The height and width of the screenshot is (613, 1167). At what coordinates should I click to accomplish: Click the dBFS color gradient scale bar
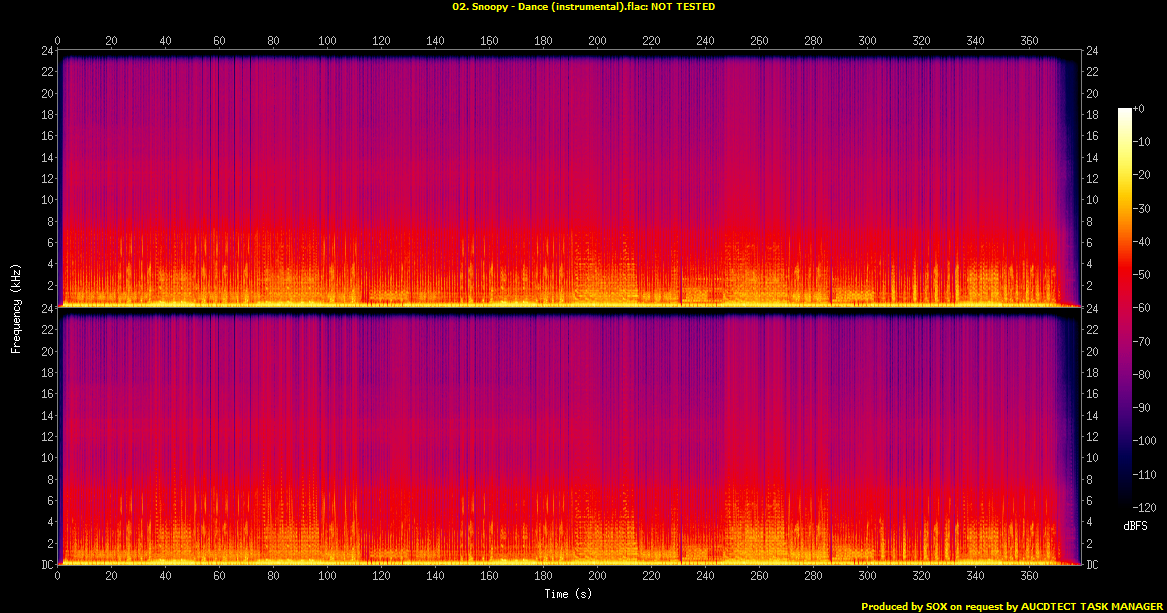pyautogui.click(x=1124, y=308)
